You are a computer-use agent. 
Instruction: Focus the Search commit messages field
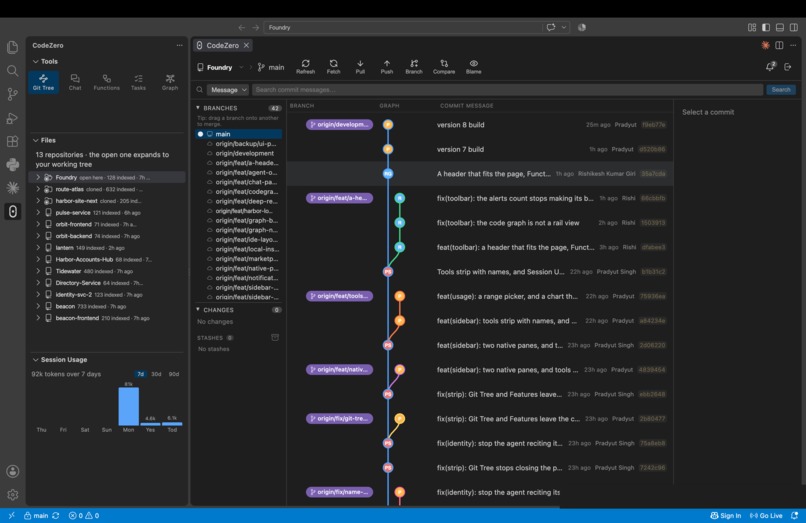tap(507, 89)
